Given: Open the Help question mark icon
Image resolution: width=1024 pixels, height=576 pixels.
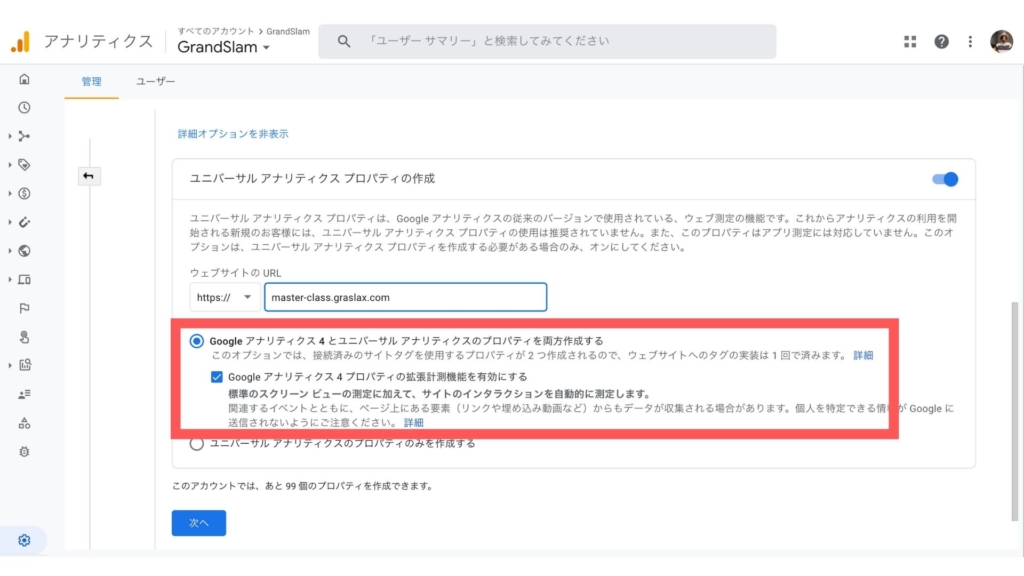Looking at the screenshot, I should click(x=941, y=41).
